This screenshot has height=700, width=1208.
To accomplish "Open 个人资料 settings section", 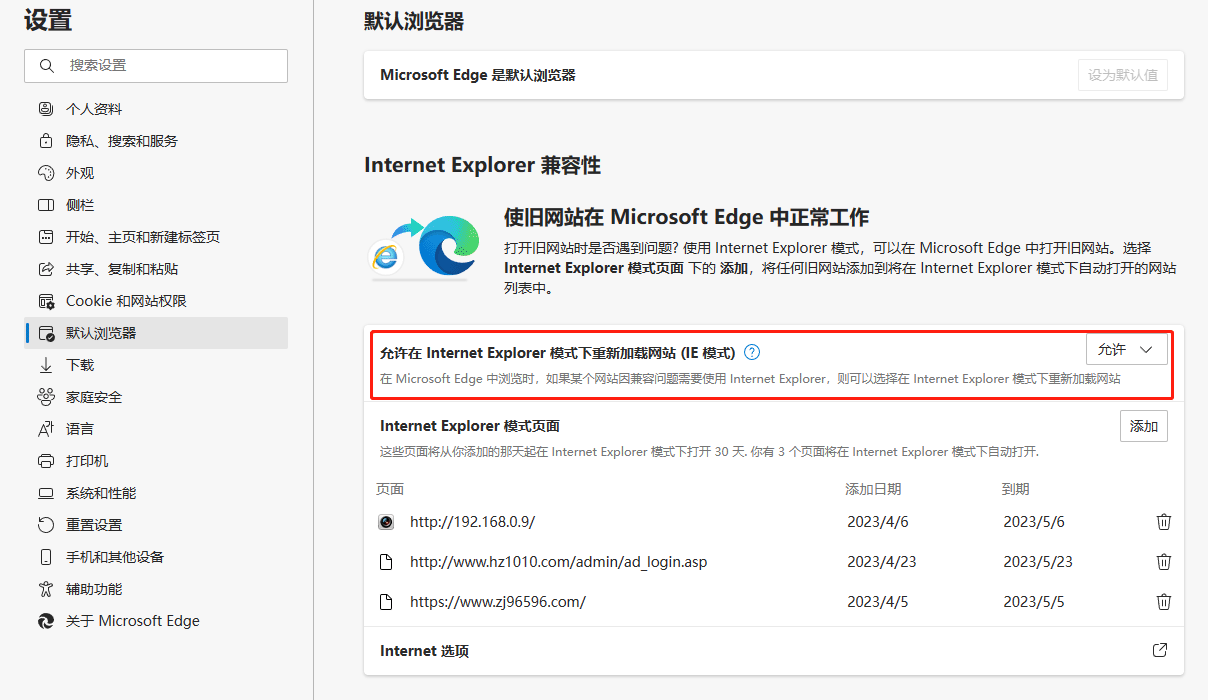I will 156,109.
